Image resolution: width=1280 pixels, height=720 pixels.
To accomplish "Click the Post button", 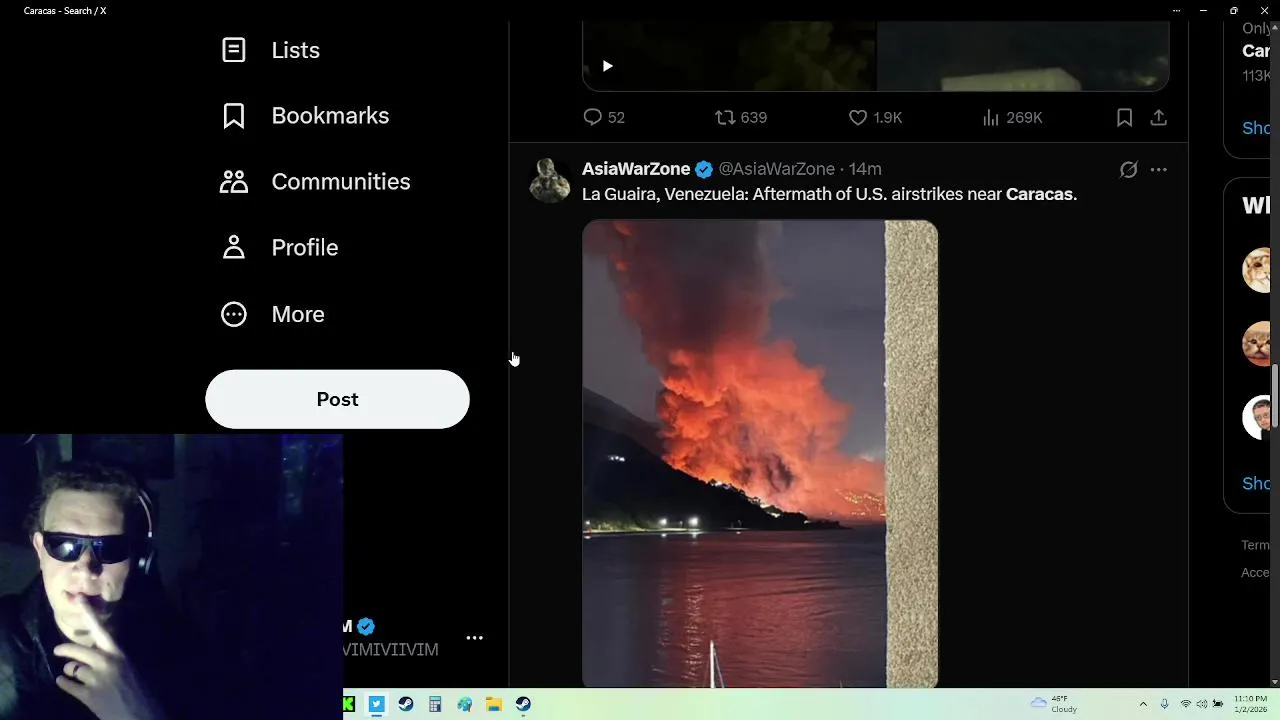I will [x=337, y=399].
